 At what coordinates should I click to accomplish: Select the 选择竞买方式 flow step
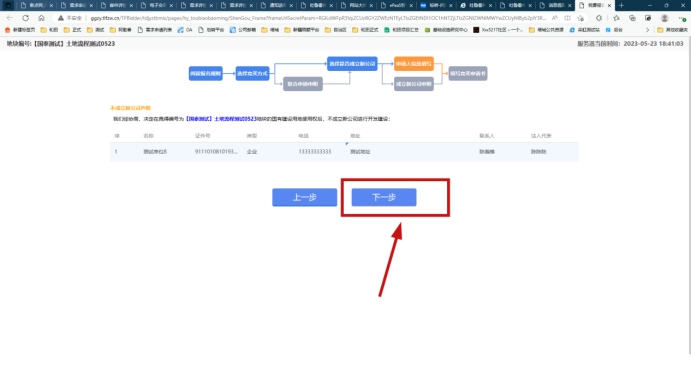pos(252,74)
